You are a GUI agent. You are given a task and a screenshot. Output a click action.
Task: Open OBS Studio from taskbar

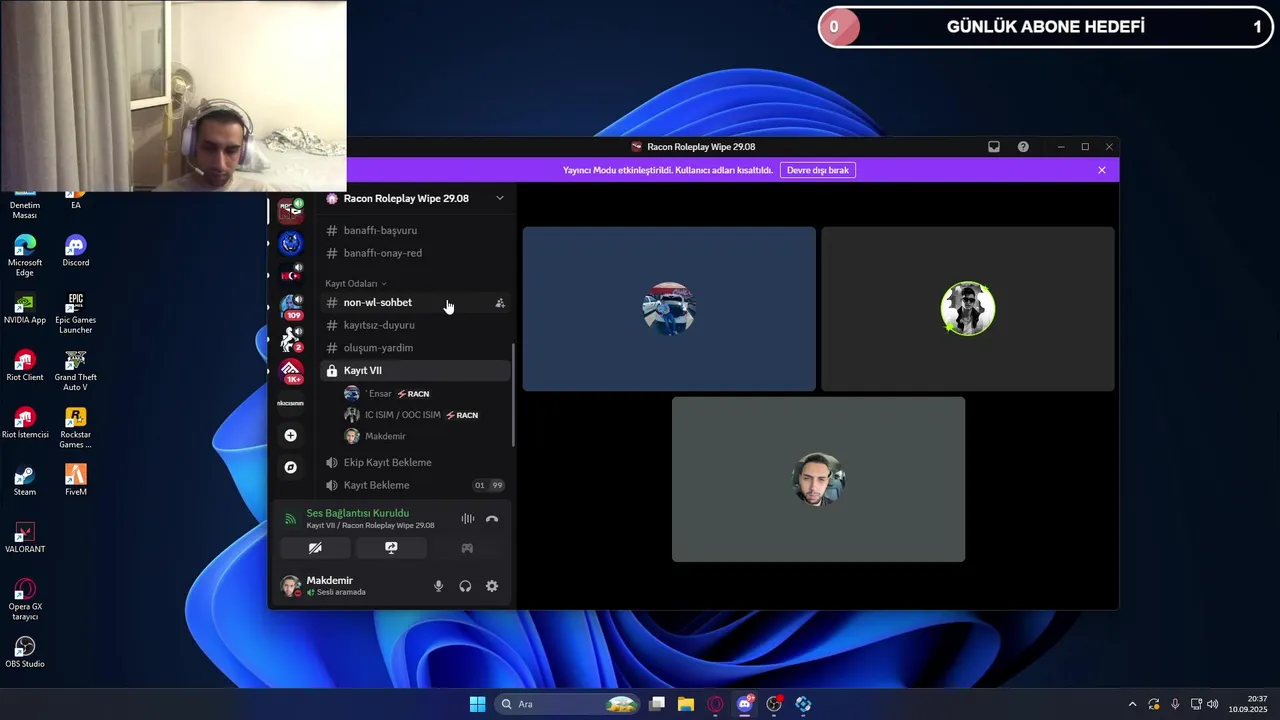[774, 704]
